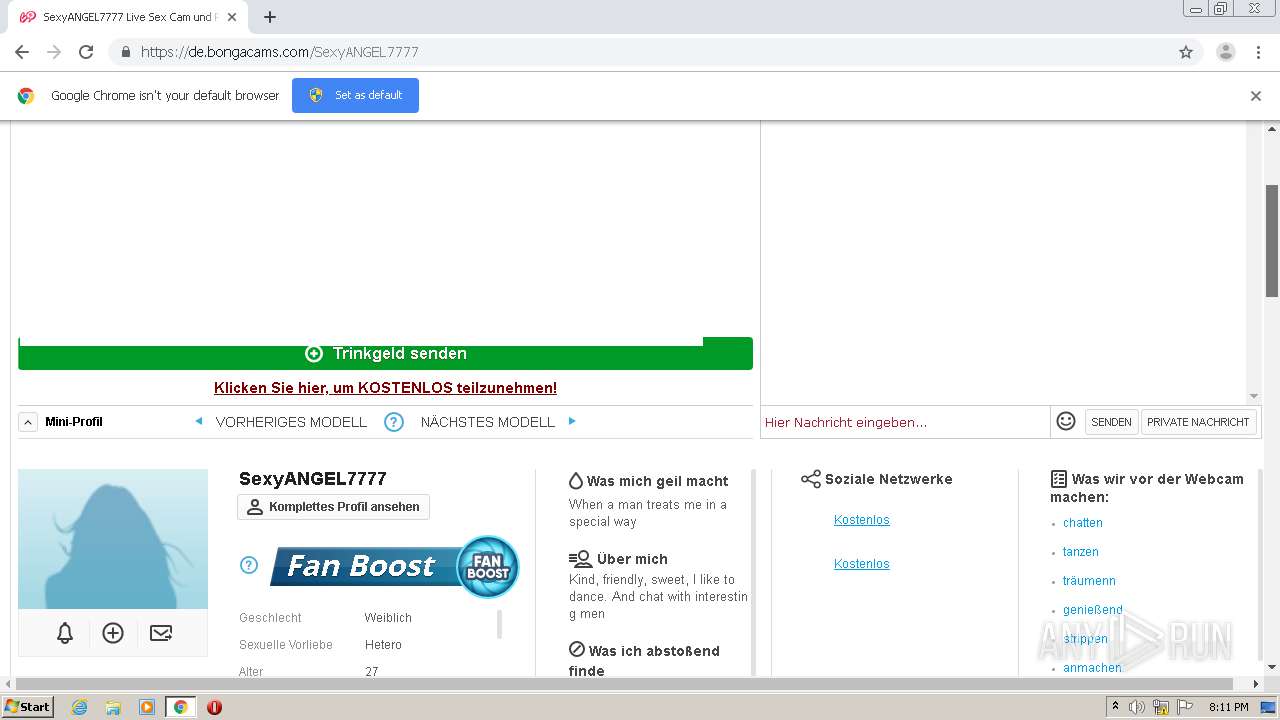
Task: Click the Soziale Netzwerke share icon
Action: 810,479
